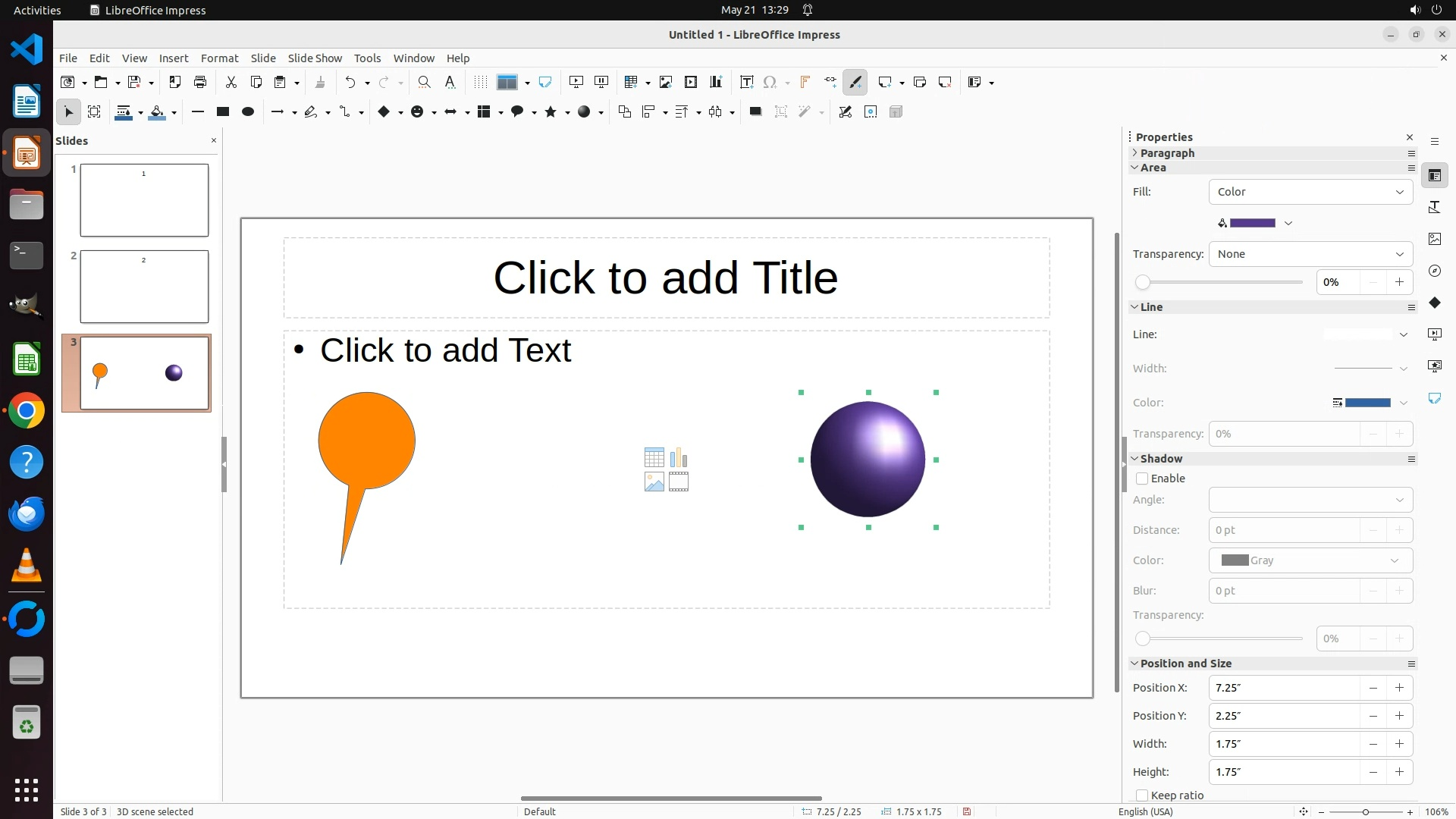Select the Rectangle drawing tool
This screenshot has height=819, width=1456.
click(223, 111)
